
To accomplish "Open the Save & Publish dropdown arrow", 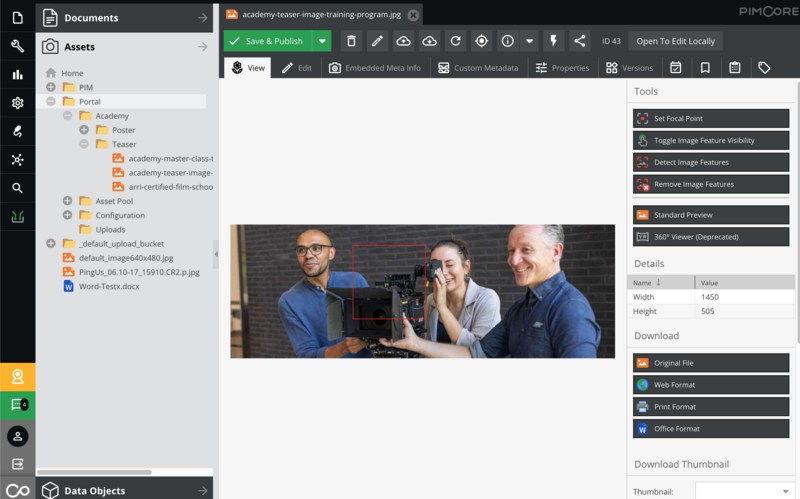I will click(322, 41).
